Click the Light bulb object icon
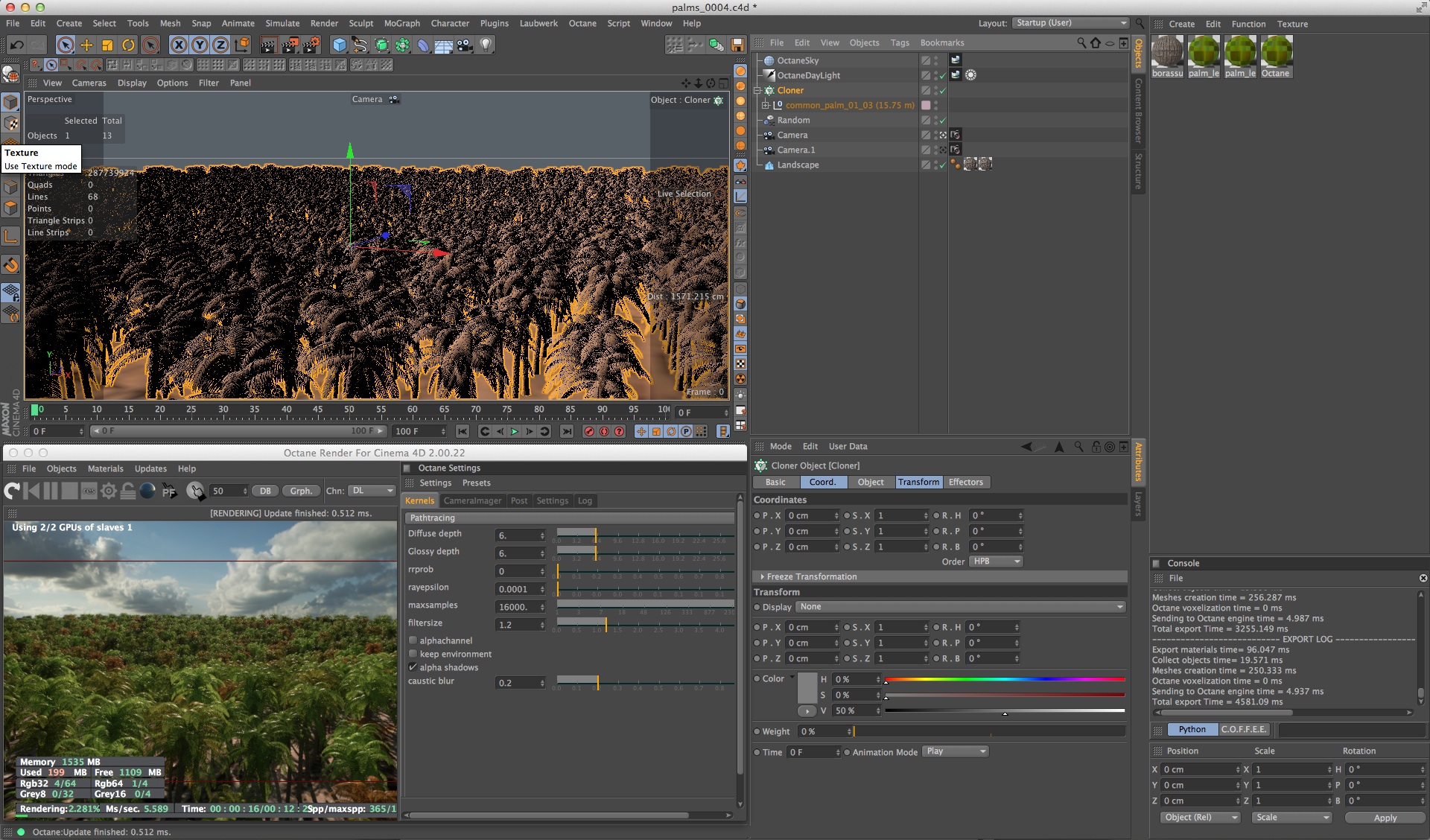Image resolution: width=1430 pixels, height=840 pixels. click(x=486, y=45)
